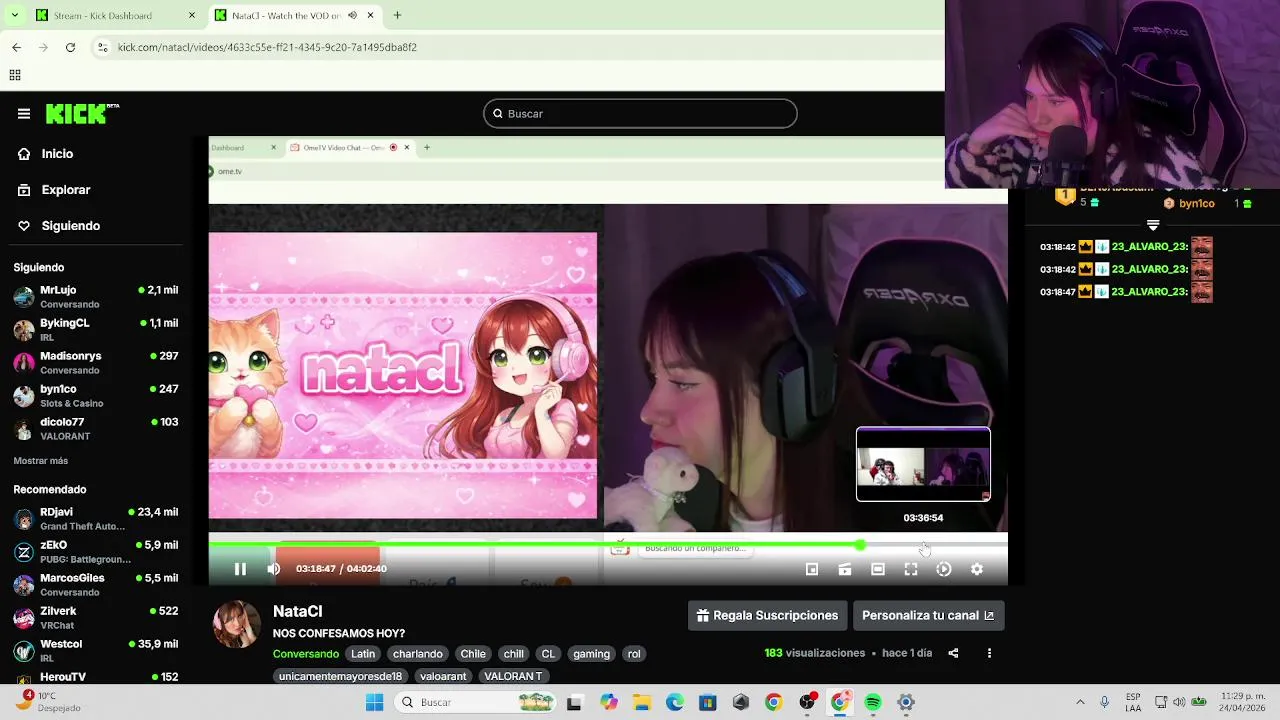Open a new browser tab
The width and height of the screenshot is (1280, 720).
[397, 16]
